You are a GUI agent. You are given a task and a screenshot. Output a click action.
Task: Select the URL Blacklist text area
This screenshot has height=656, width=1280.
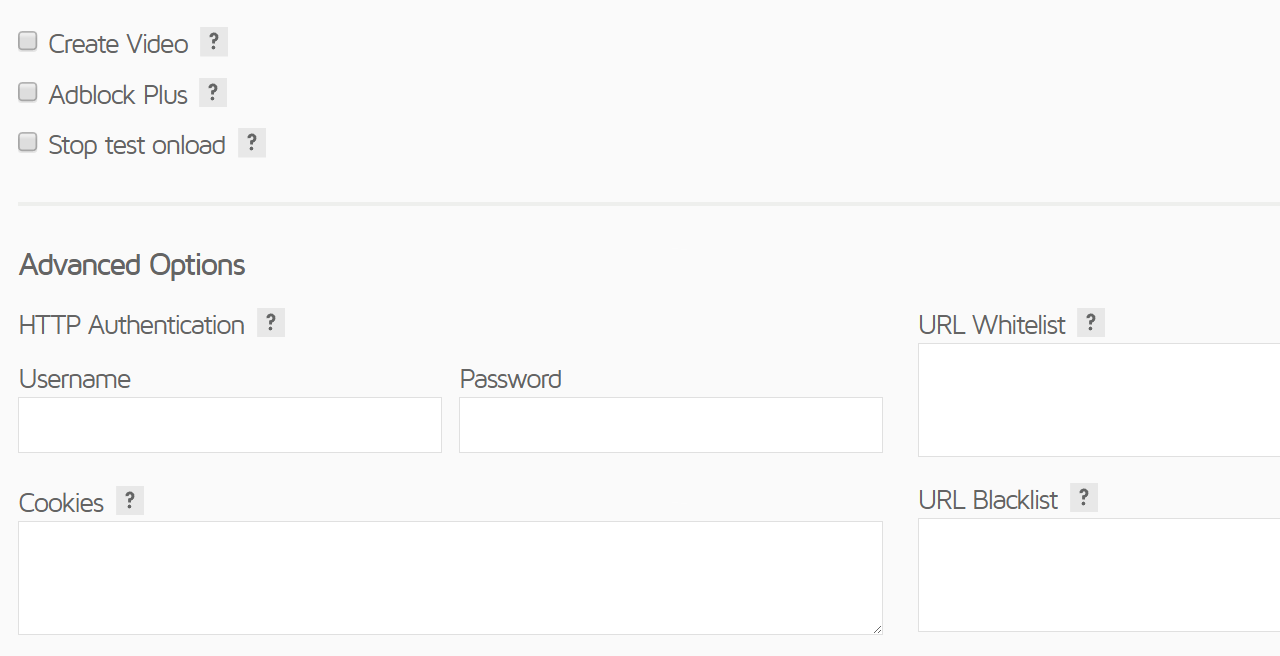[1098, 575]
